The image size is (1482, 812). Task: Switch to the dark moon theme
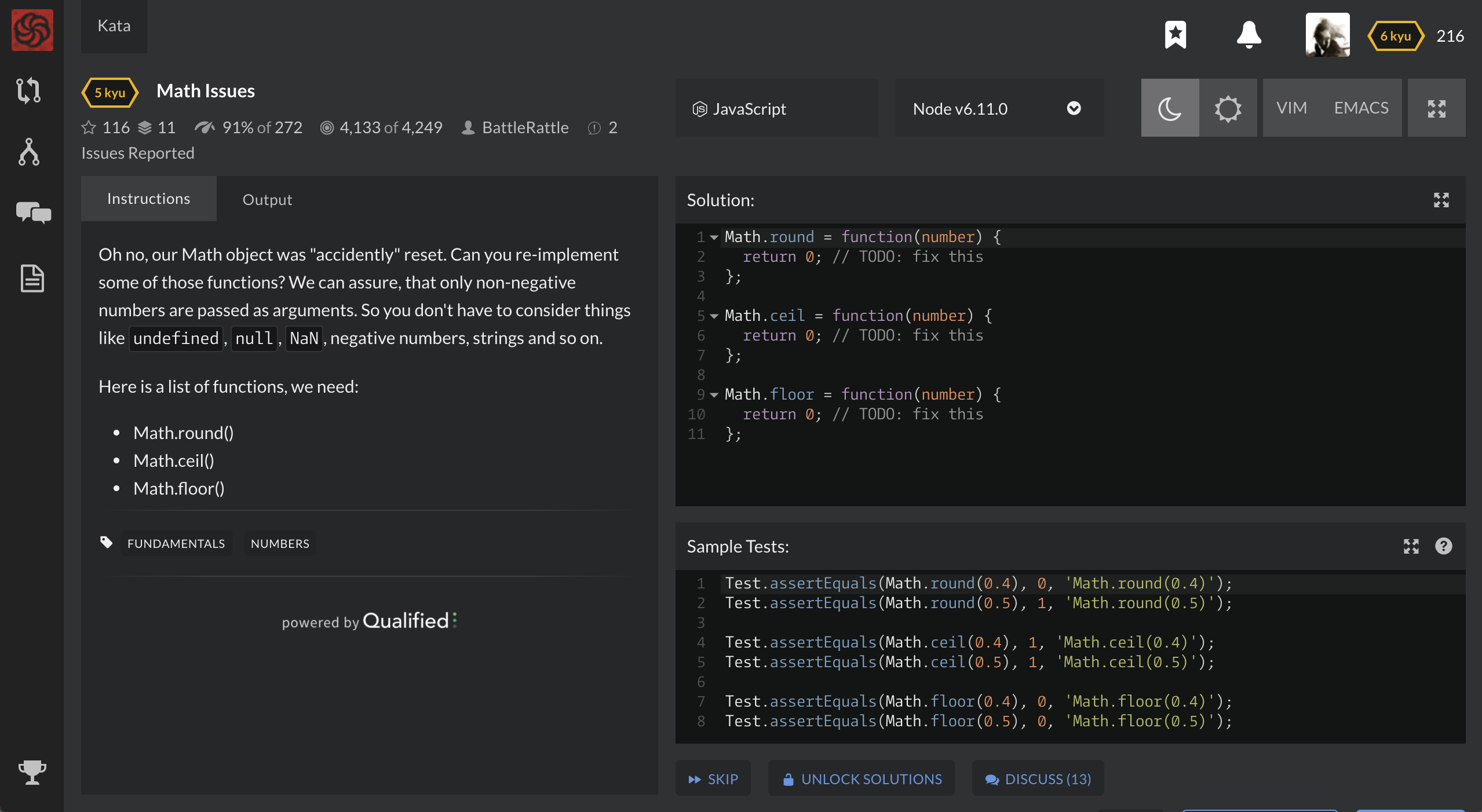pos(1170,108)
